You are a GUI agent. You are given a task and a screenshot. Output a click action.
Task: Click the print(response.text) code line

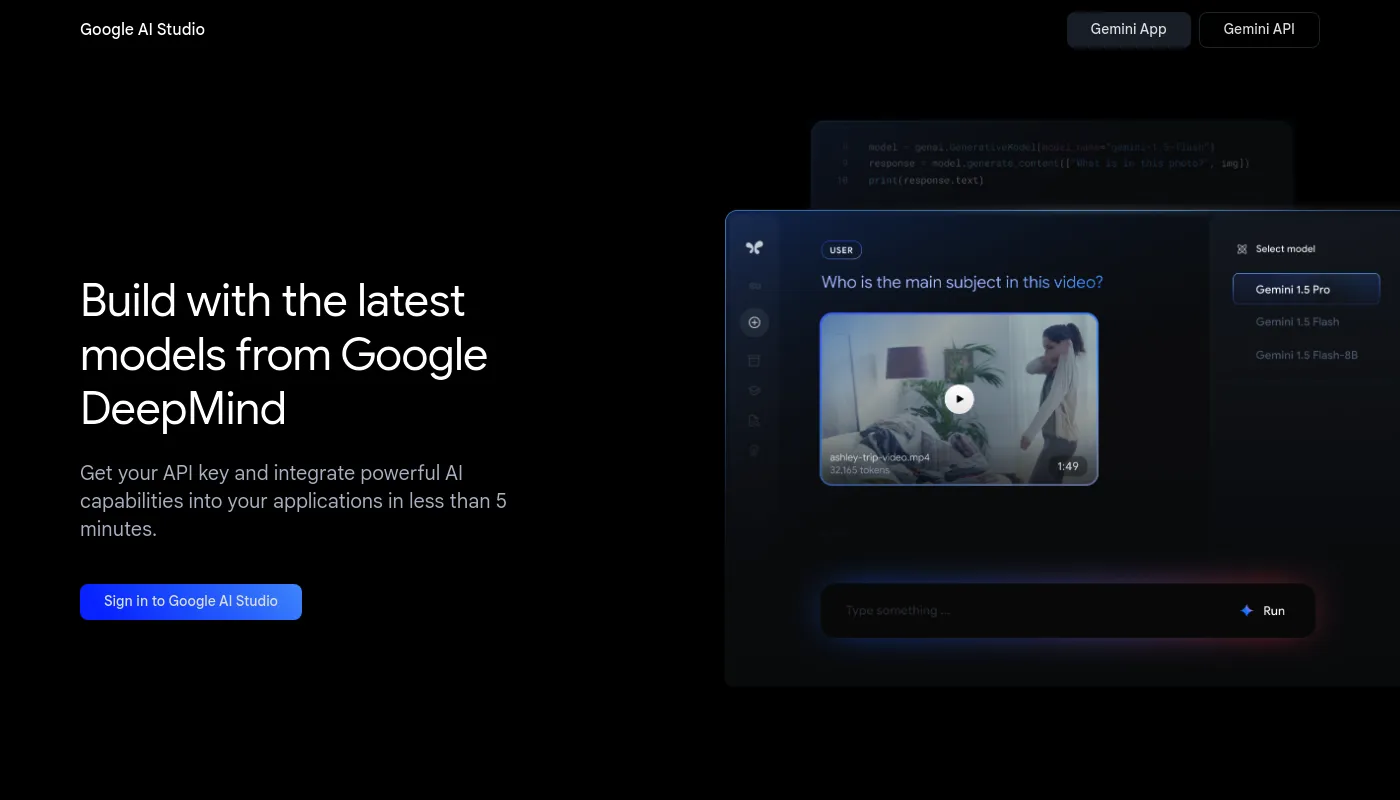[x=926, y=180]
